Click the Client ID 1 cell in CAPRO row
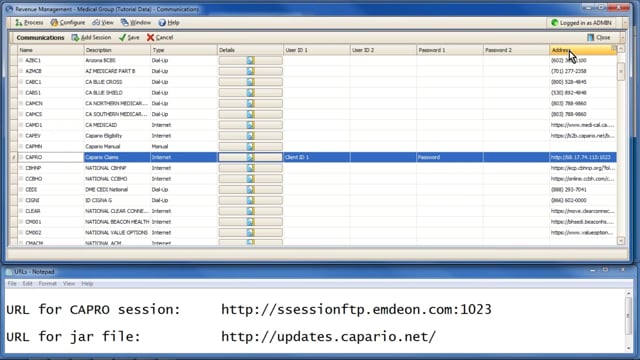Image resolution: width=640 pixels, height=360 pixels. click(x=317, y=157)
